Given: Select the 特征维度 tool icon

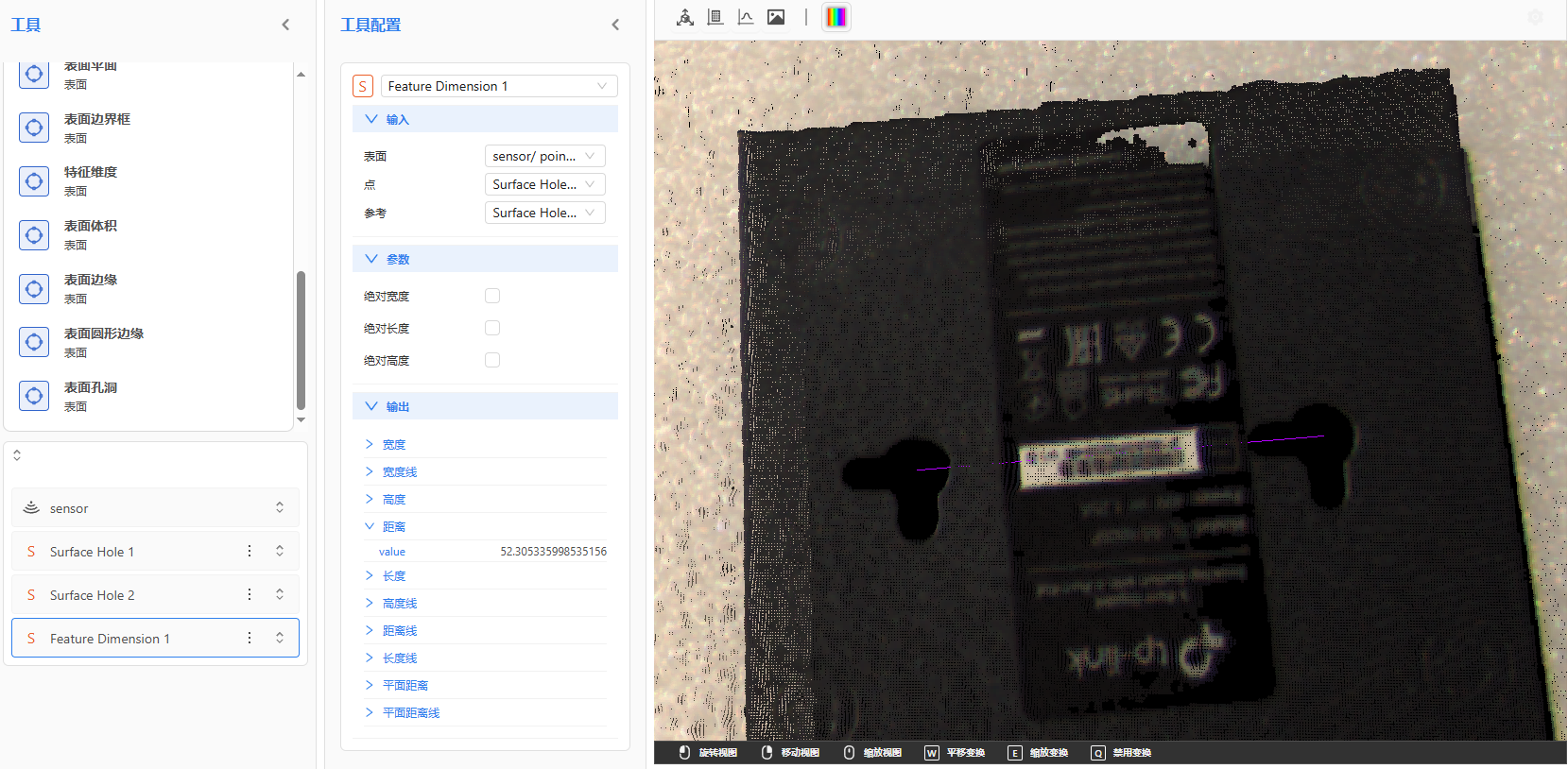Looking at the screenshot, I should (34, 181).
